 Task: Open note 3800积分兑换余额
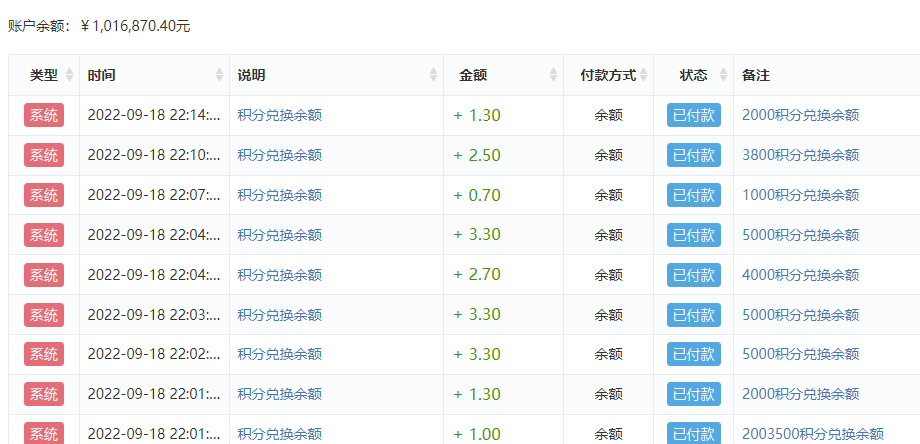coord(801,155)
